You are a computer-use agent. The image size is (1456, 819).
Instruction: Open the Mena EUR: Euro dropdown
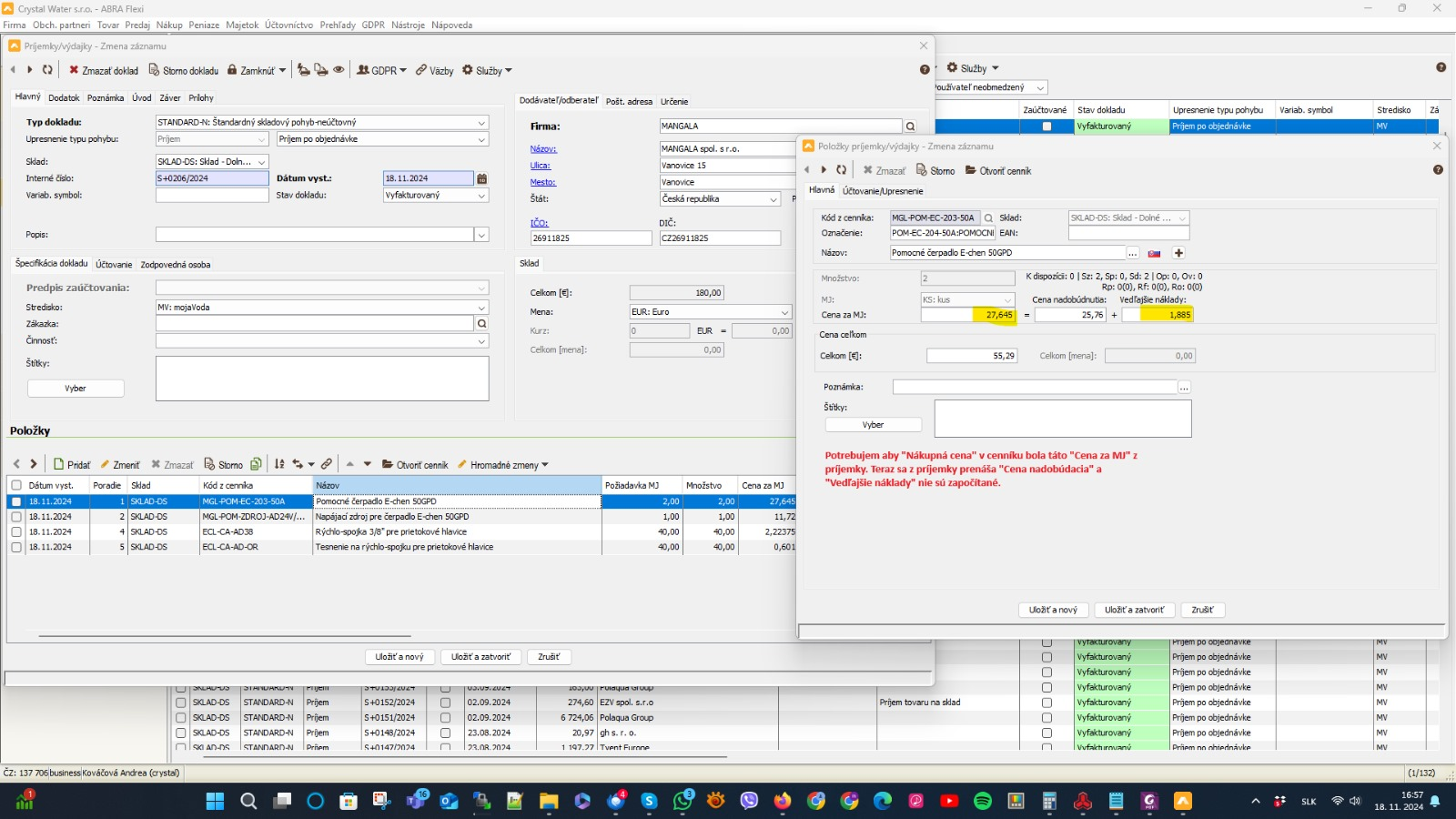784,312
